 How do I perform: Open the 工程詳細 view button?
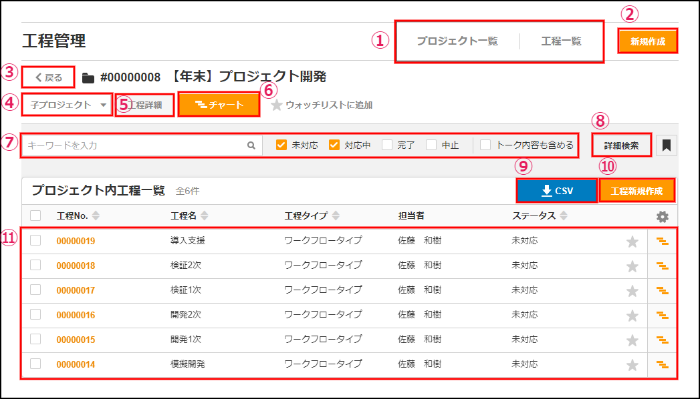pos(145,106)
